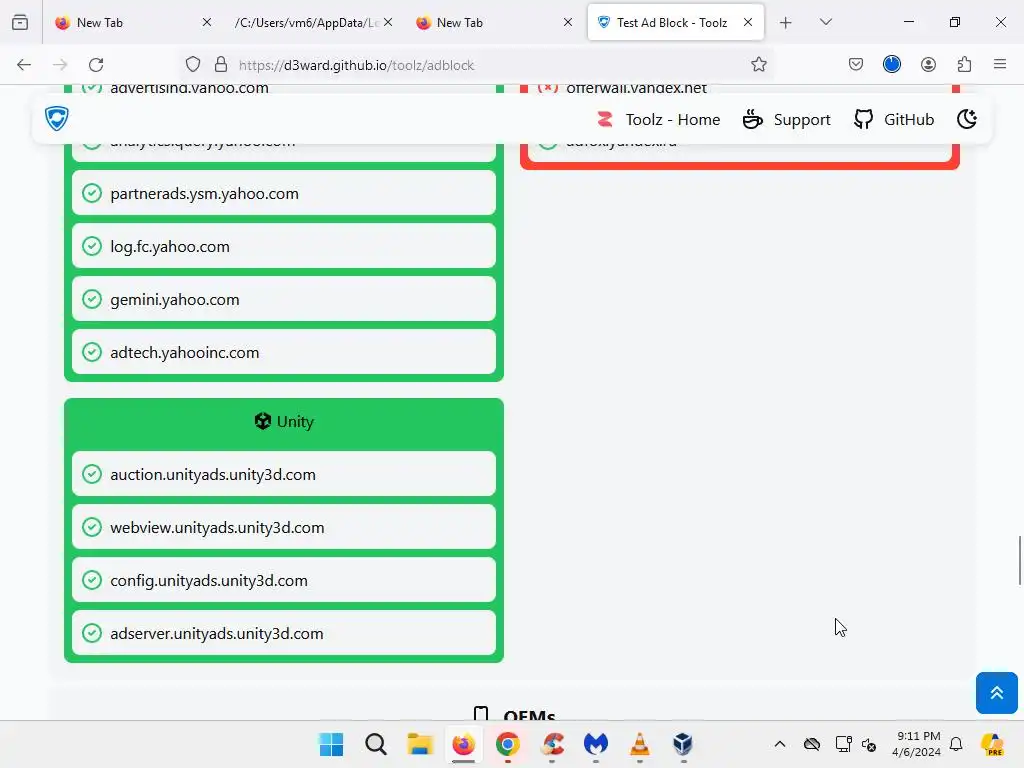Click the gemini.yahoo.com entry
This screenshot has width=1024, height=768.
(x=283, y=299)
